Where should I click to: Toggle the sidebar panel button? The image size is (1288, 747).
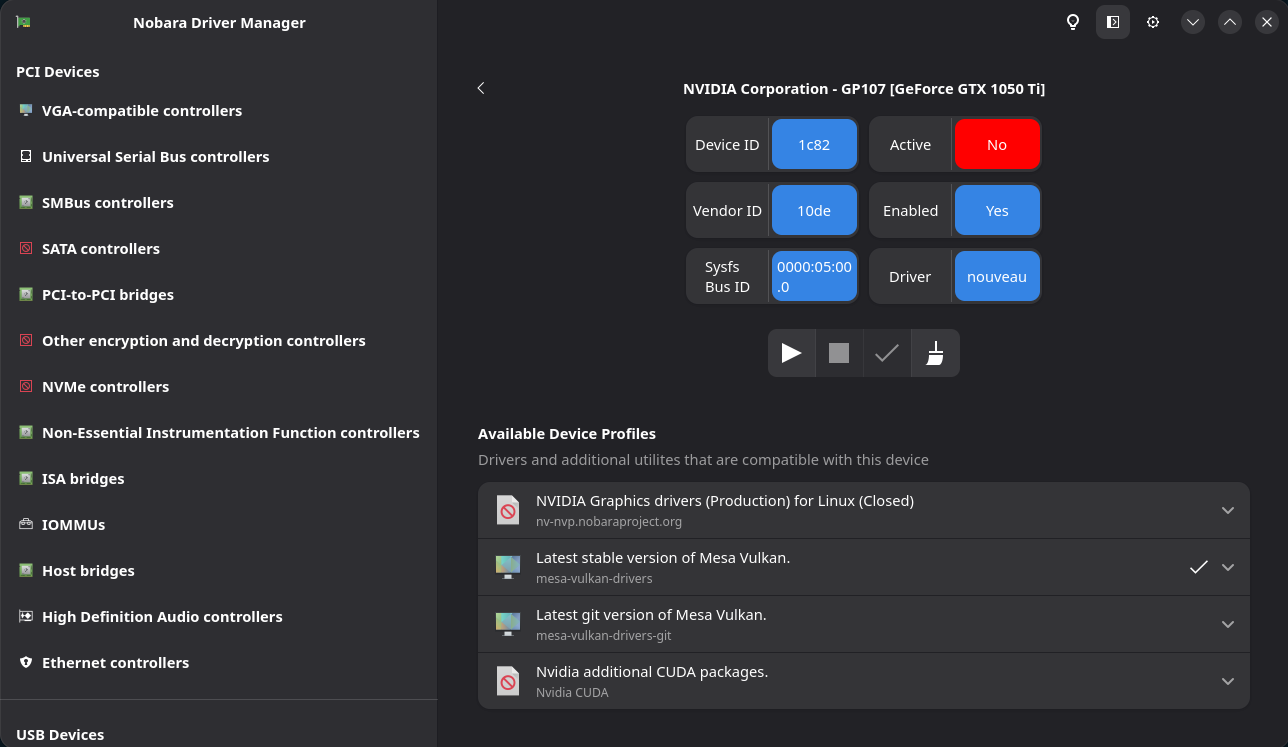[1113, 22]
